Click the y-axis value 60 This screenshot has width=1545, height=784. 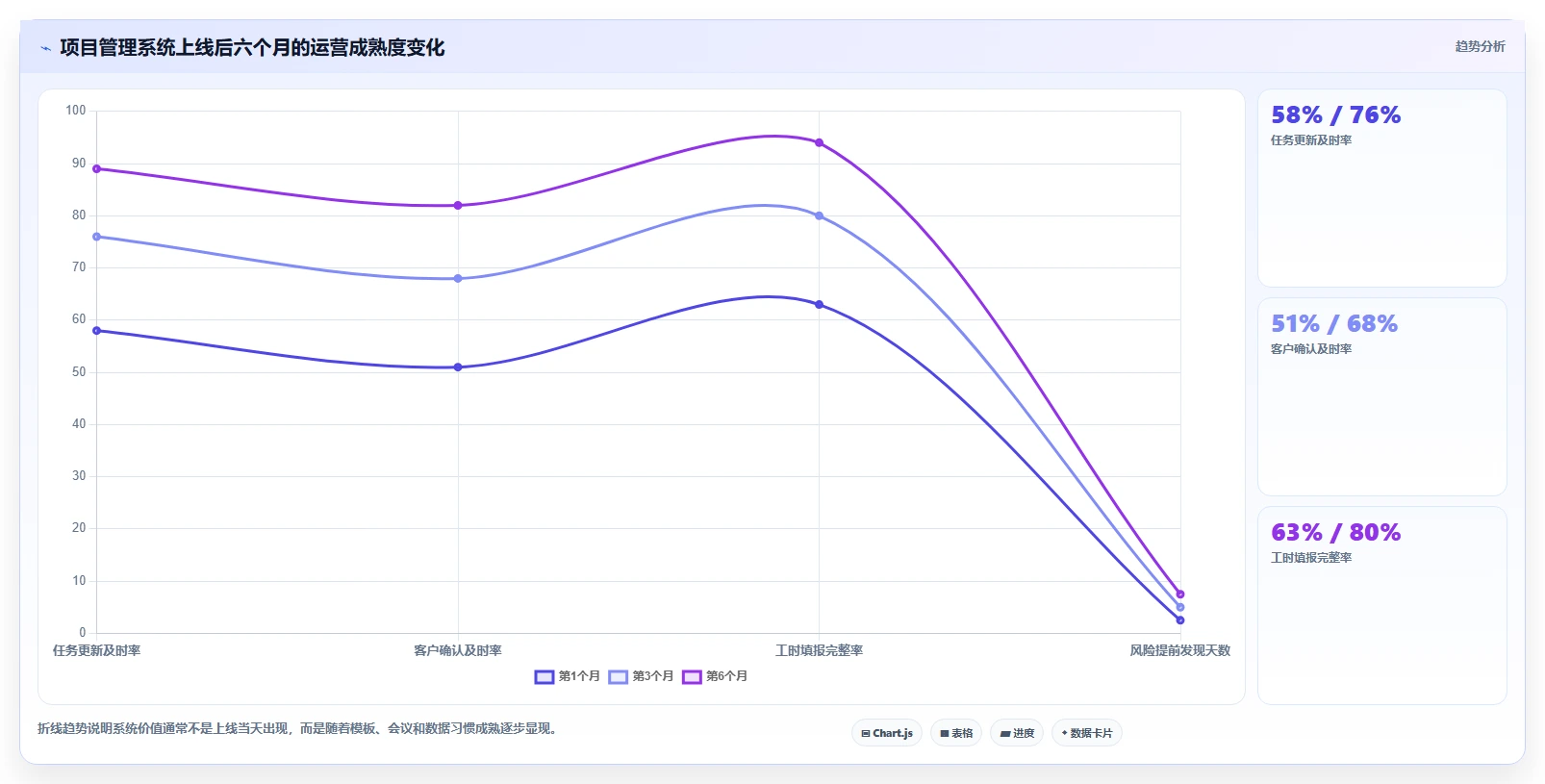coord(79,319)
